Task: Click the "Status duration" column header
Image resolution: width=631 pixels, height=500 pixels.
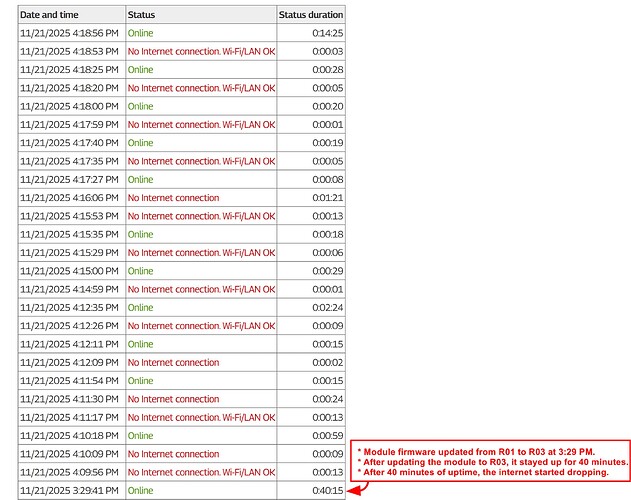Action: (x=311, y=15)
